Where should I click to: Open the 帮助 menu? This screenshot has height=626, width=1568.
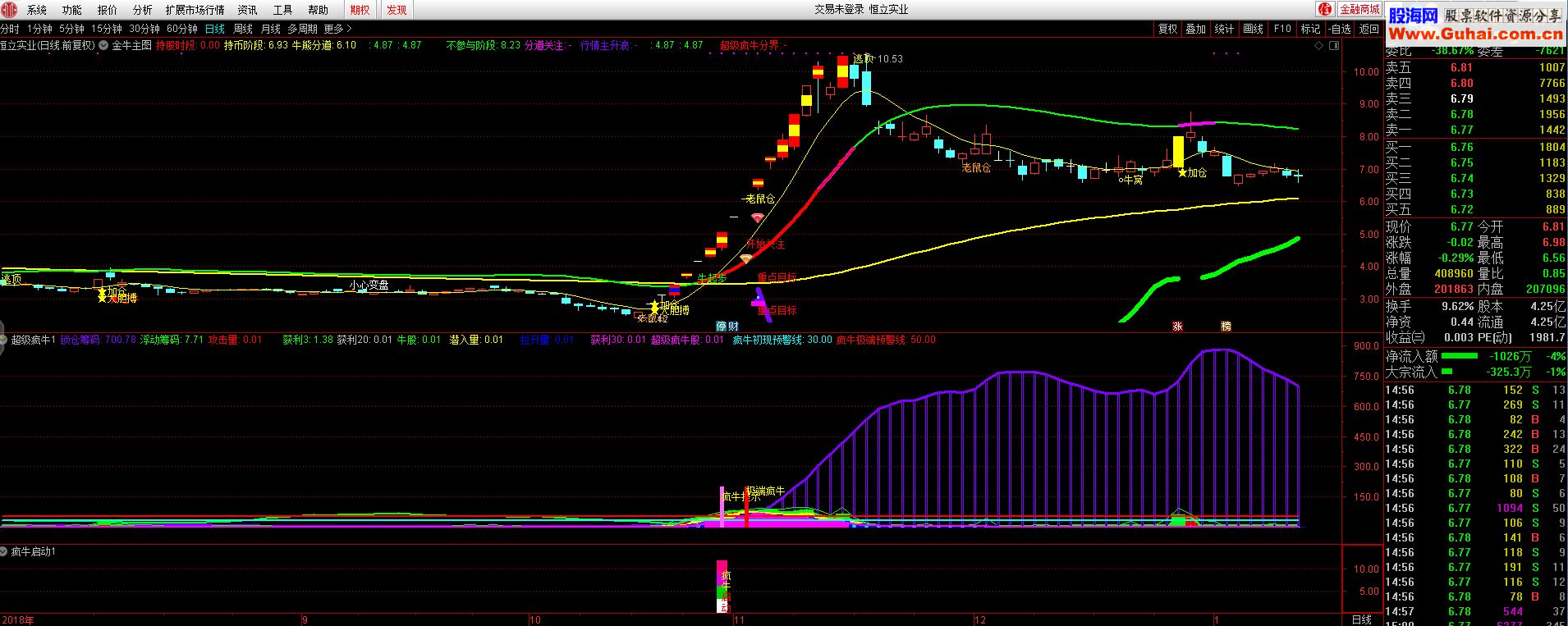pos(318,10)
